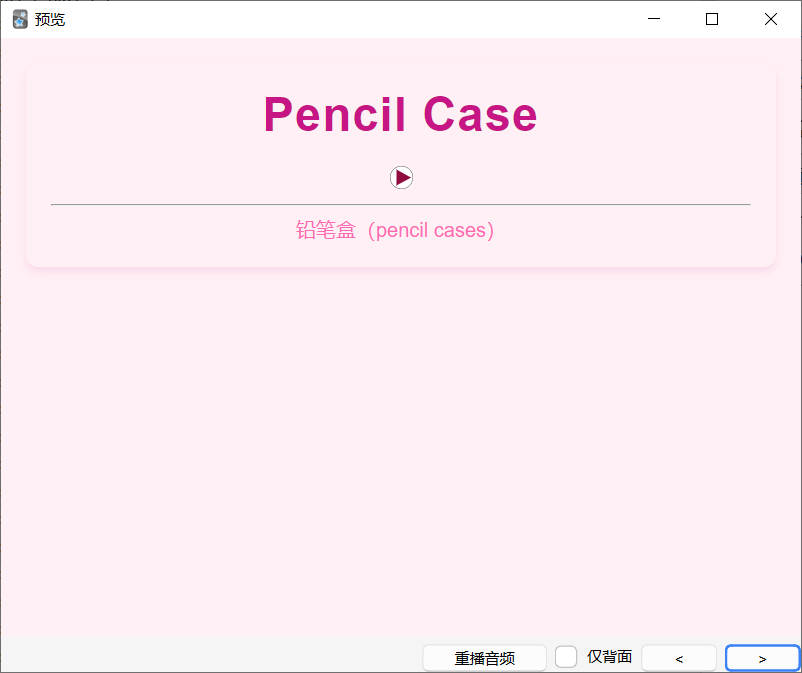Click the Pencil Case heading text
The image size is (802, 673).
point(400,114)
